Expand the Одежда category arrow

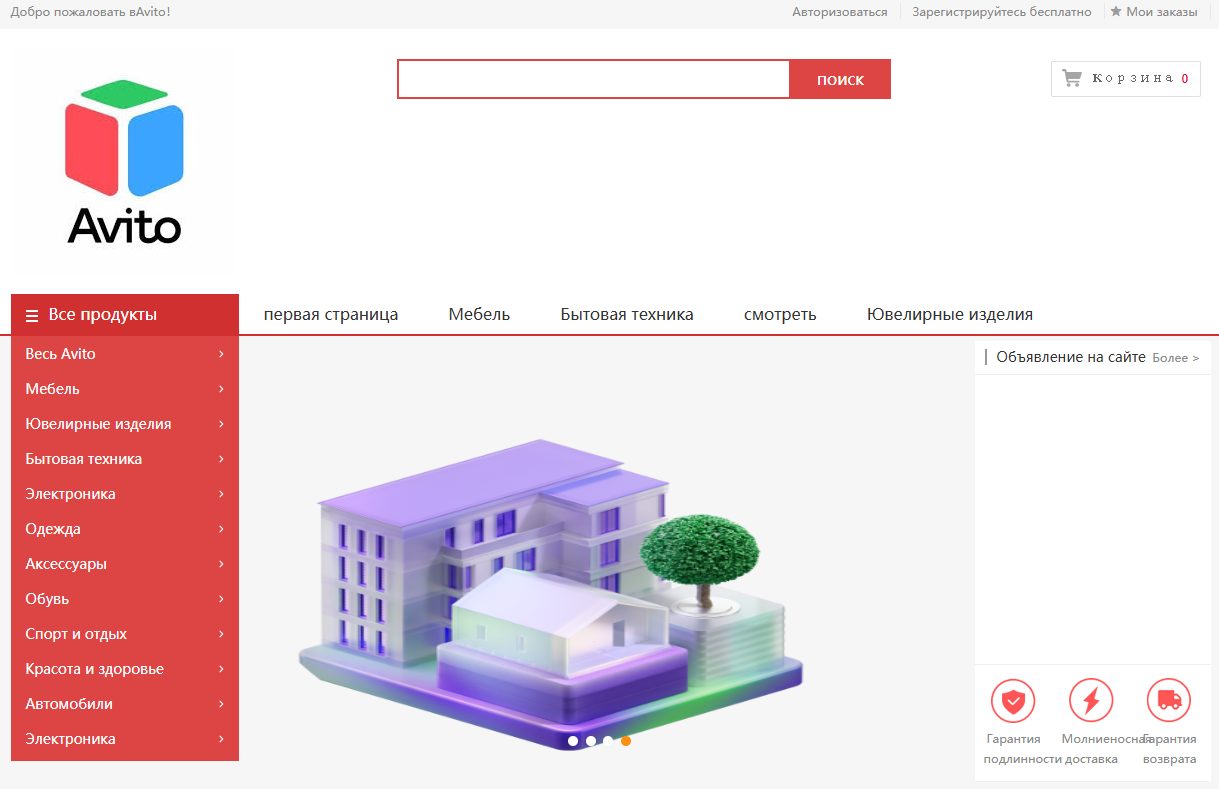click(x=221, y=529)
